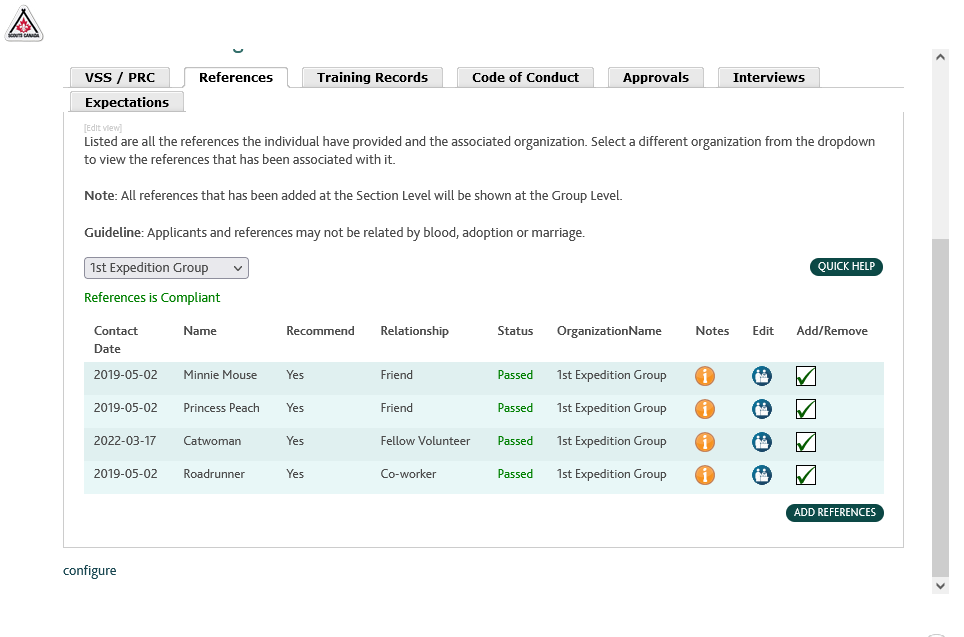Open notes for Minnie Mouse reference

pos(705,376)
